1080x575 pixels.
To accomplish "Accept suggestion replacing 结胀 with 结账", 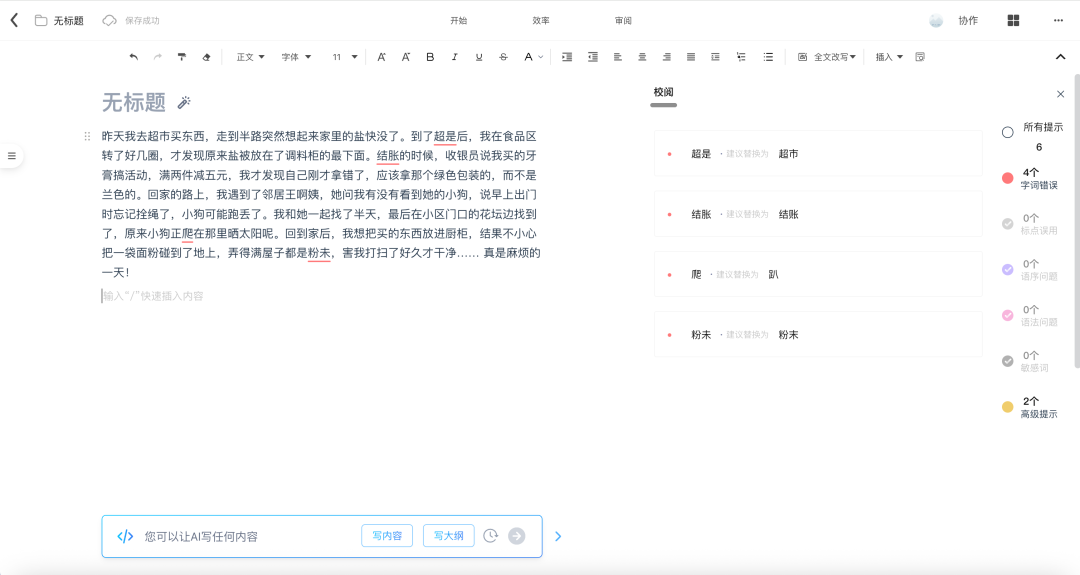I will pos(818,214).
